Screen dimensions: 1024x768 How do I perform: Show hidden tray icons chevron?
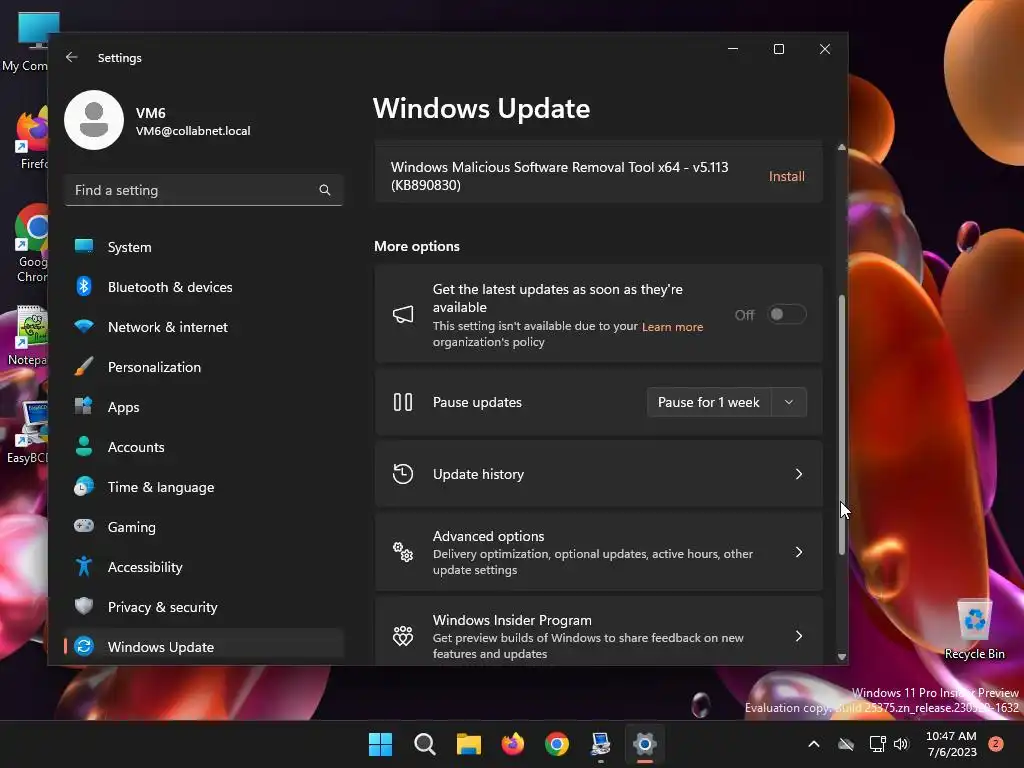[814, 744]
